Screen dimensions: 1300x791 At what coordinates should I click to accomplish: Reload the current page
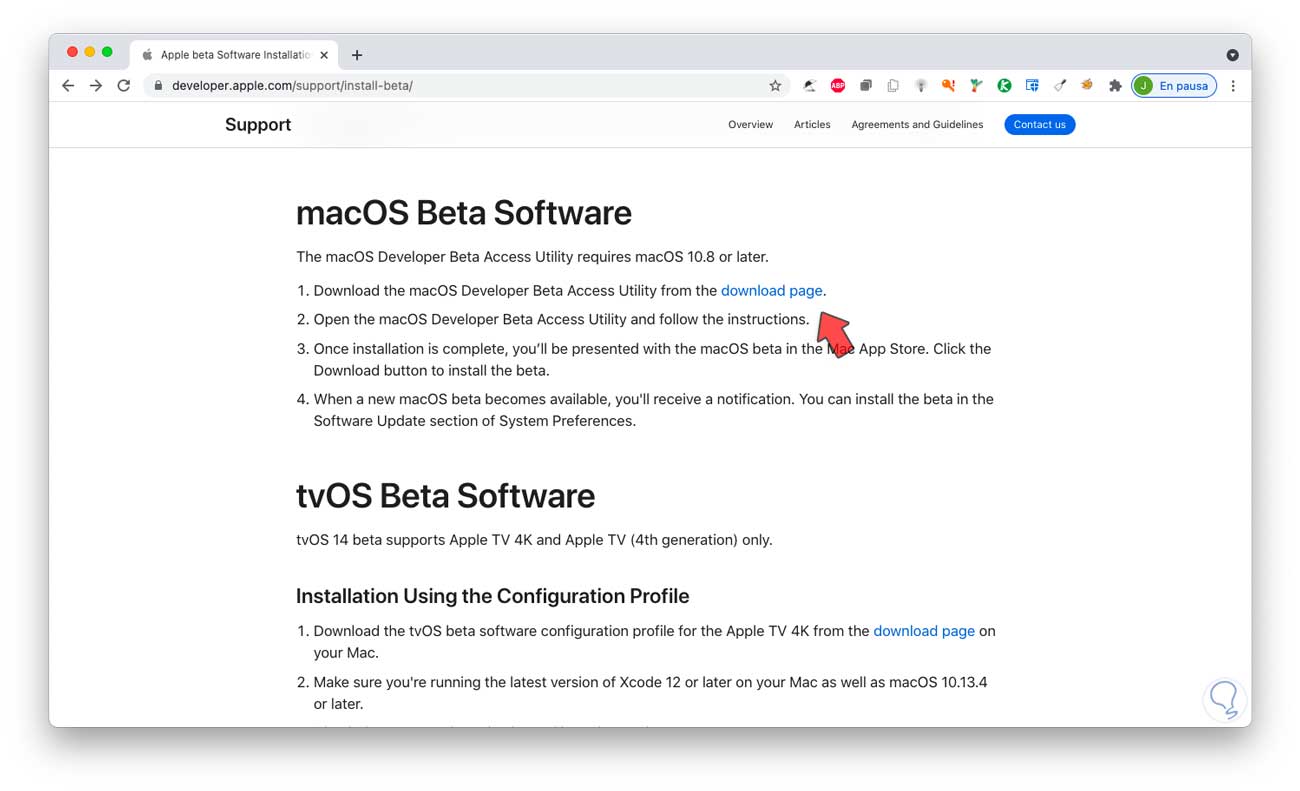pyautogui.click(x=124, y=86)
